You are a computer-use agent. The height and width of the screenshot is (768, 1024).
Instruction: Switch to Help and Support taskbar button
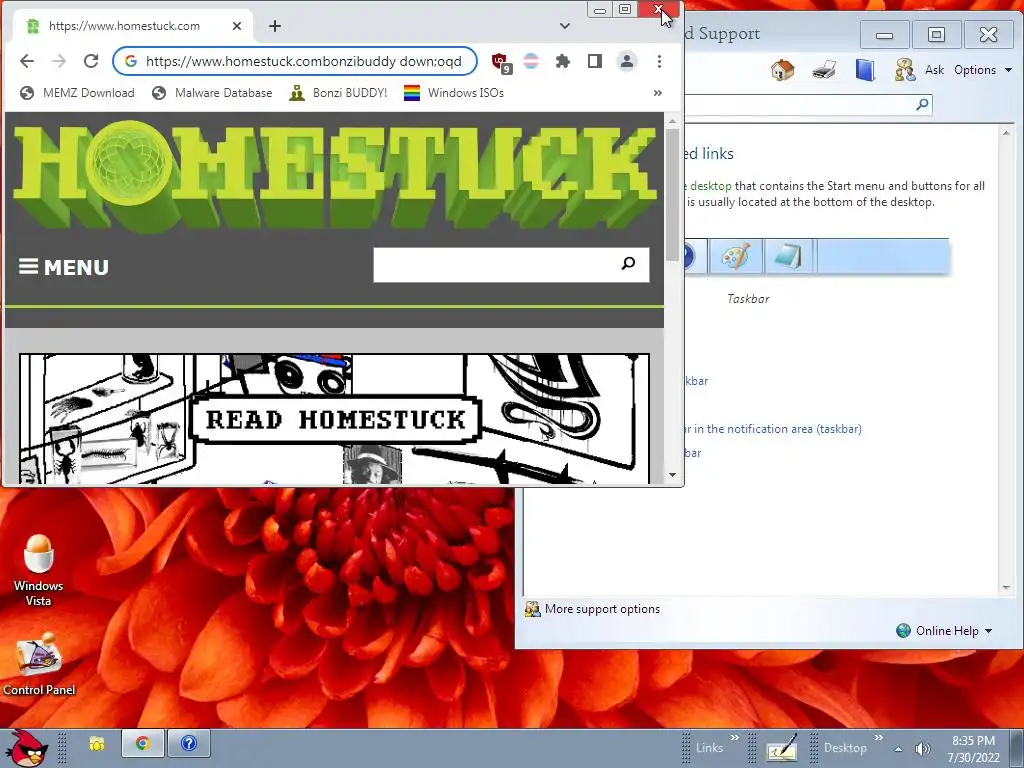[189, 744]
